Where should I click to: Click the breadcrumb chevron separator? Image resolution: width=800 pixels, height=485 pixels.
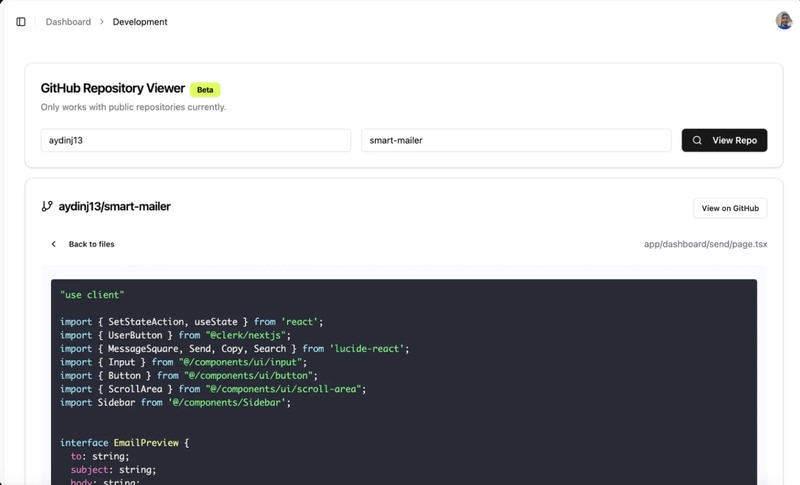point(102,22)
